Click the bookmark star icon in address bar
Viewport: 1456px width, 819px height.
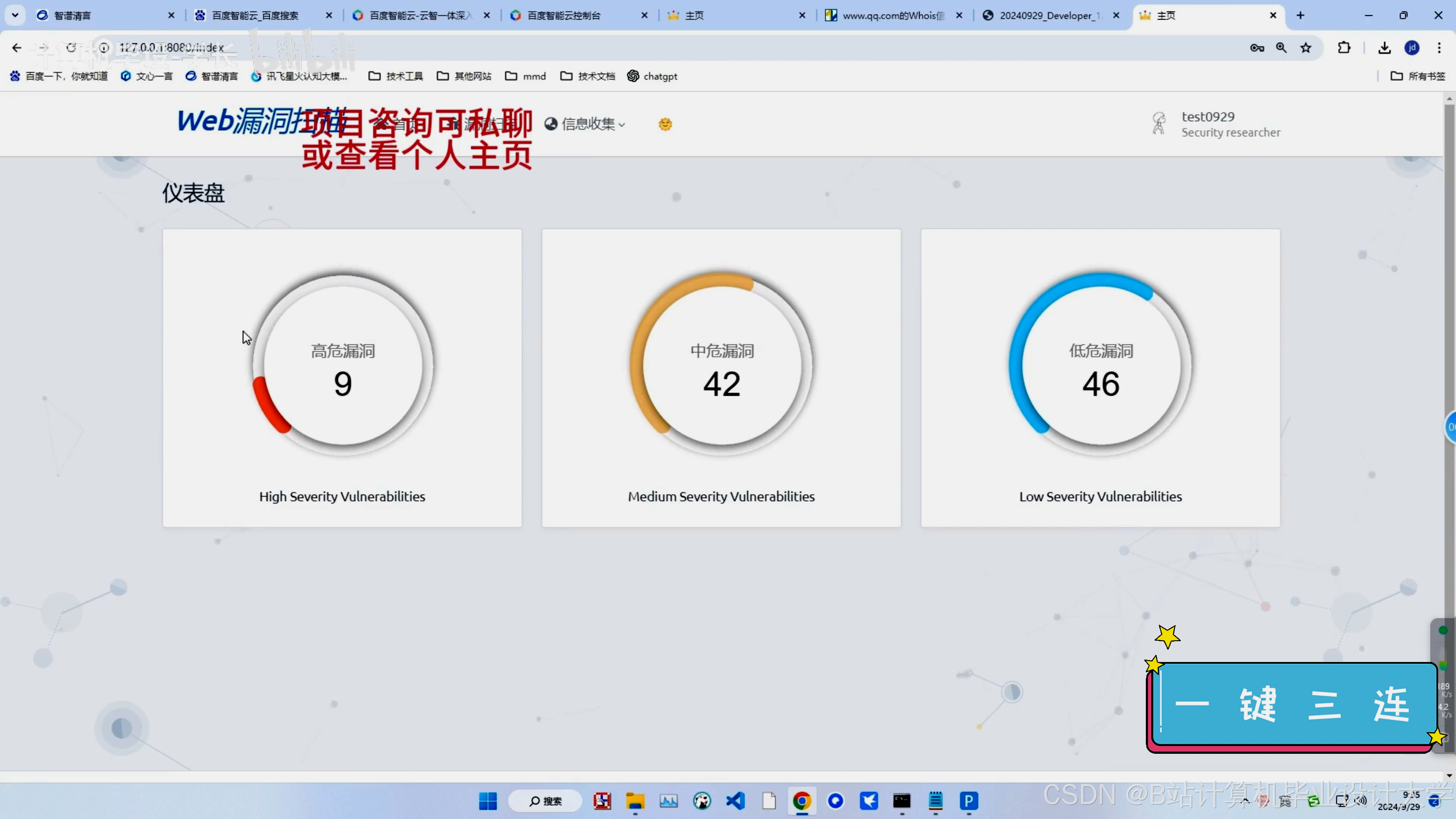pyautogui.click(x=1305, y=48)
